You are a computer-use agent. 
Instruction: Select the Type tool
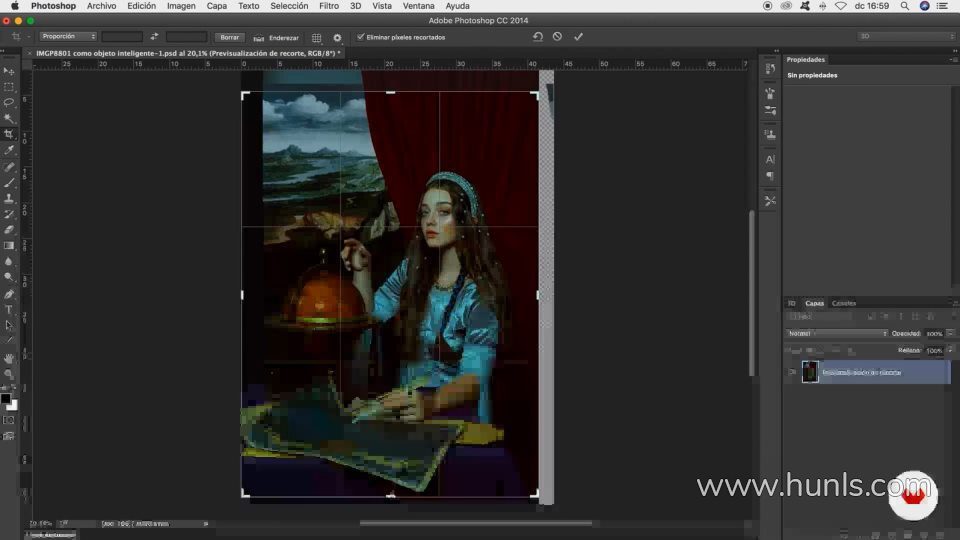click(9, 310)
